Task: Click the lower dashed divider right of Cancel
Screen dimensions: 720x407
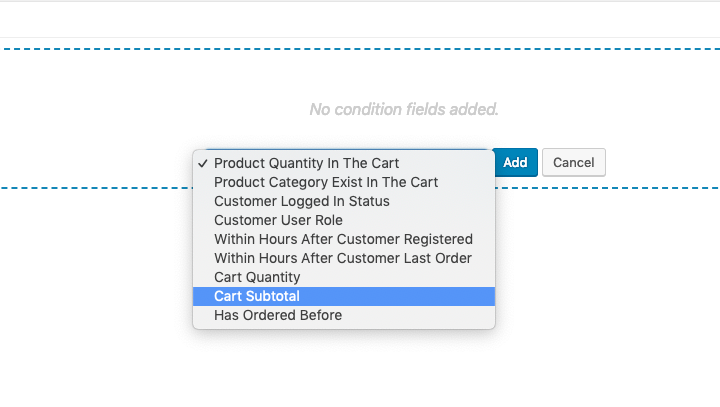Action: pyautogui.click(x=660, y=187)
